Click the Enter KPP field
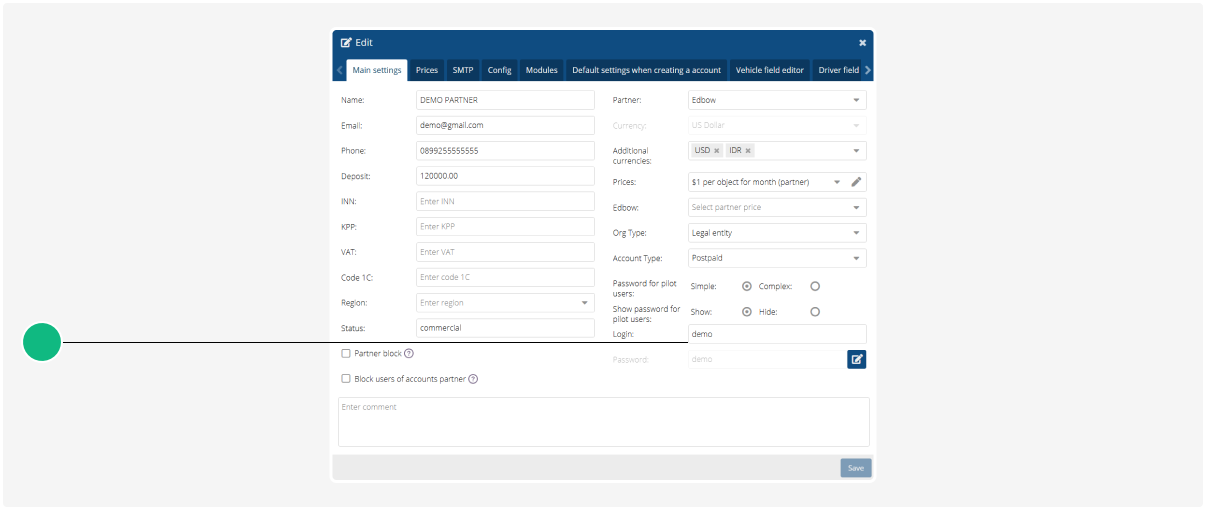 [505, 227]
